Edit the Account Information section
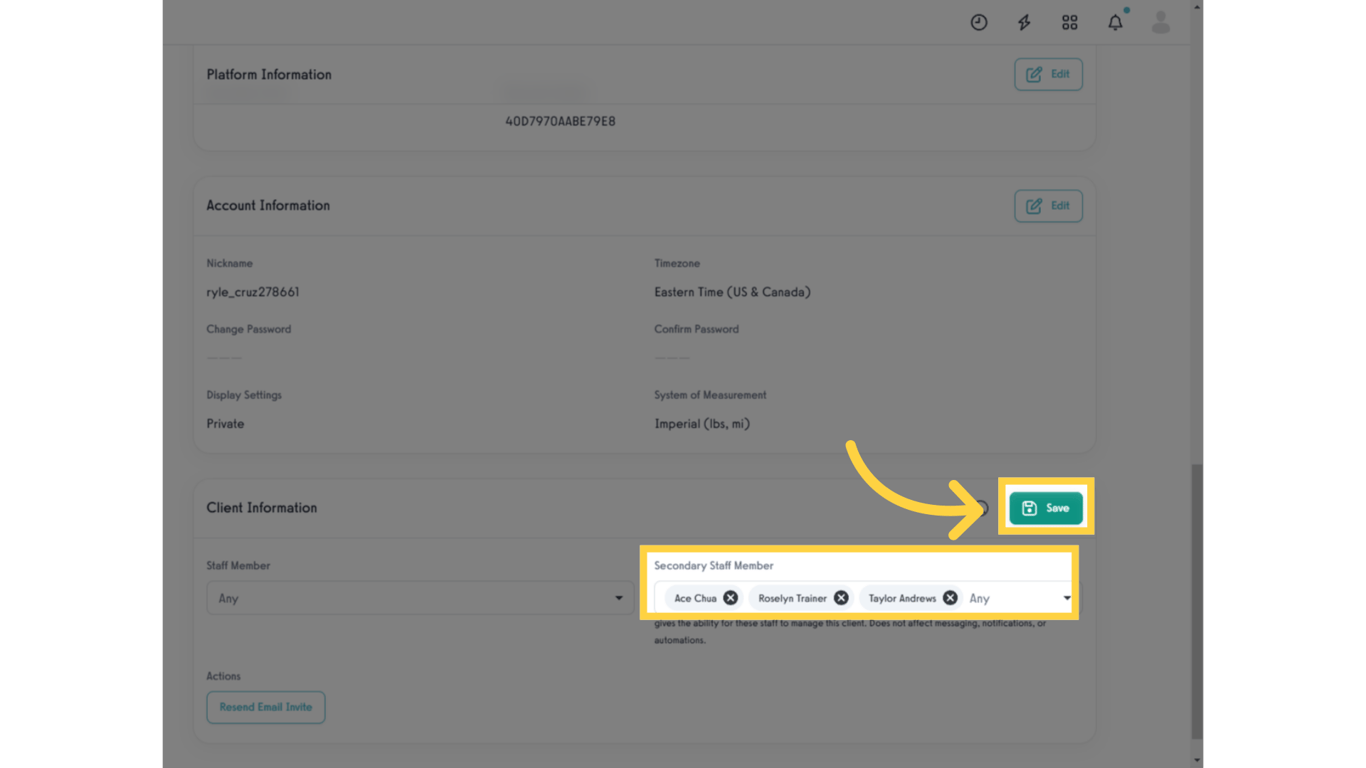 point(1048,206)
